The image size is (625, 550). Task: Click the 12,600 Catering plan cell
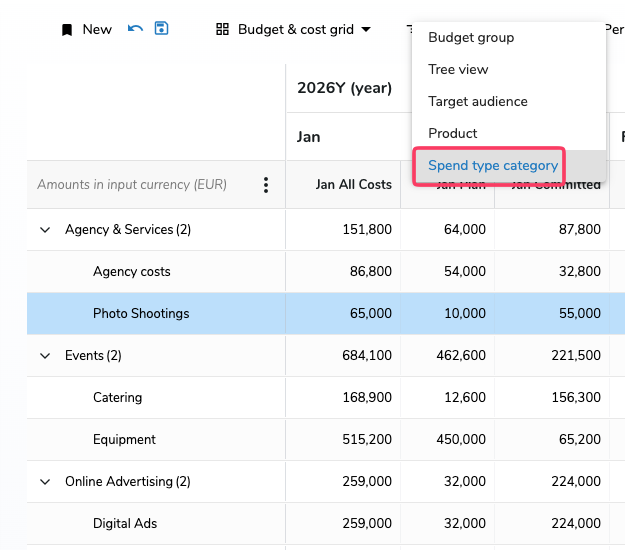click(448, 397)
